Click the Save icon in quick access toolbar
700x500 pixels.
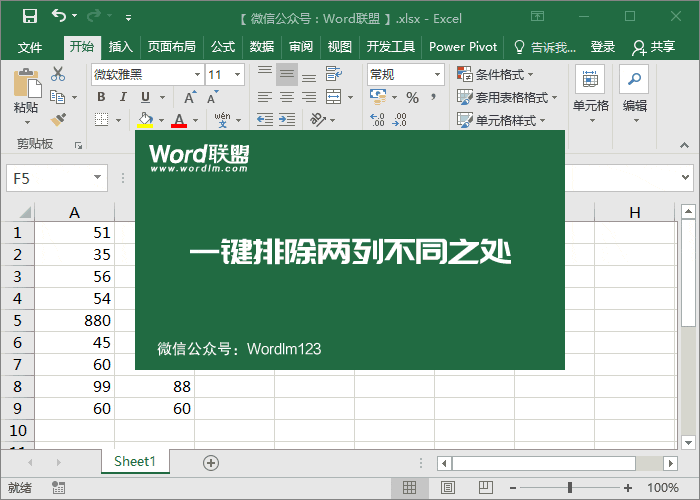tap(30, 16)
